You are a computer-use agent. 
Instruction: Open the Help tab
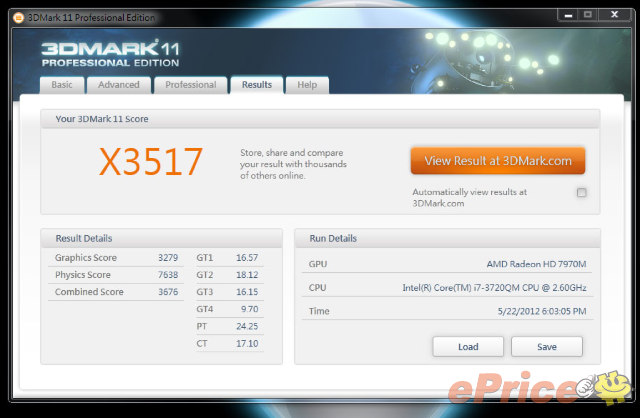click(307, 85)
